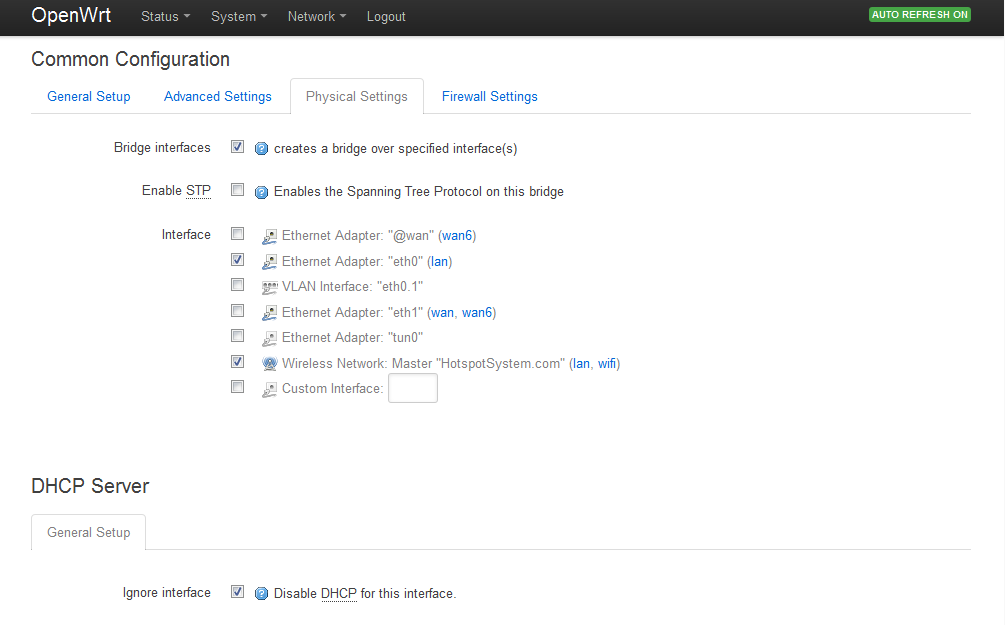Click the VLAN Interface eth0.1 icon
The height and width of the screenshot is (625, 1005).
(x=269, y=287)
